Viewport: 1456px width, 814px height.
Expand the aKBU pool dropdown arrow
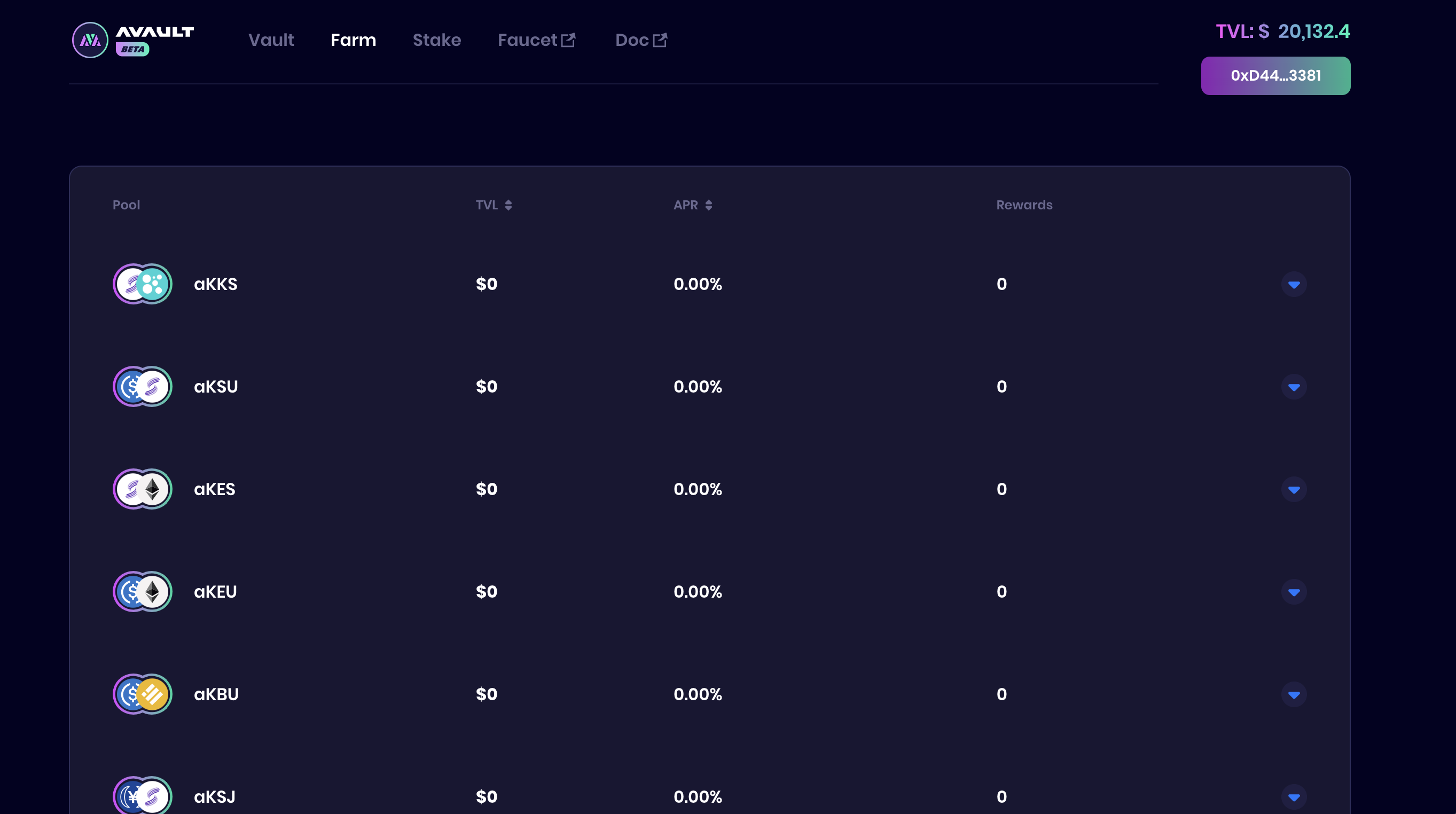click(1293, 695)
